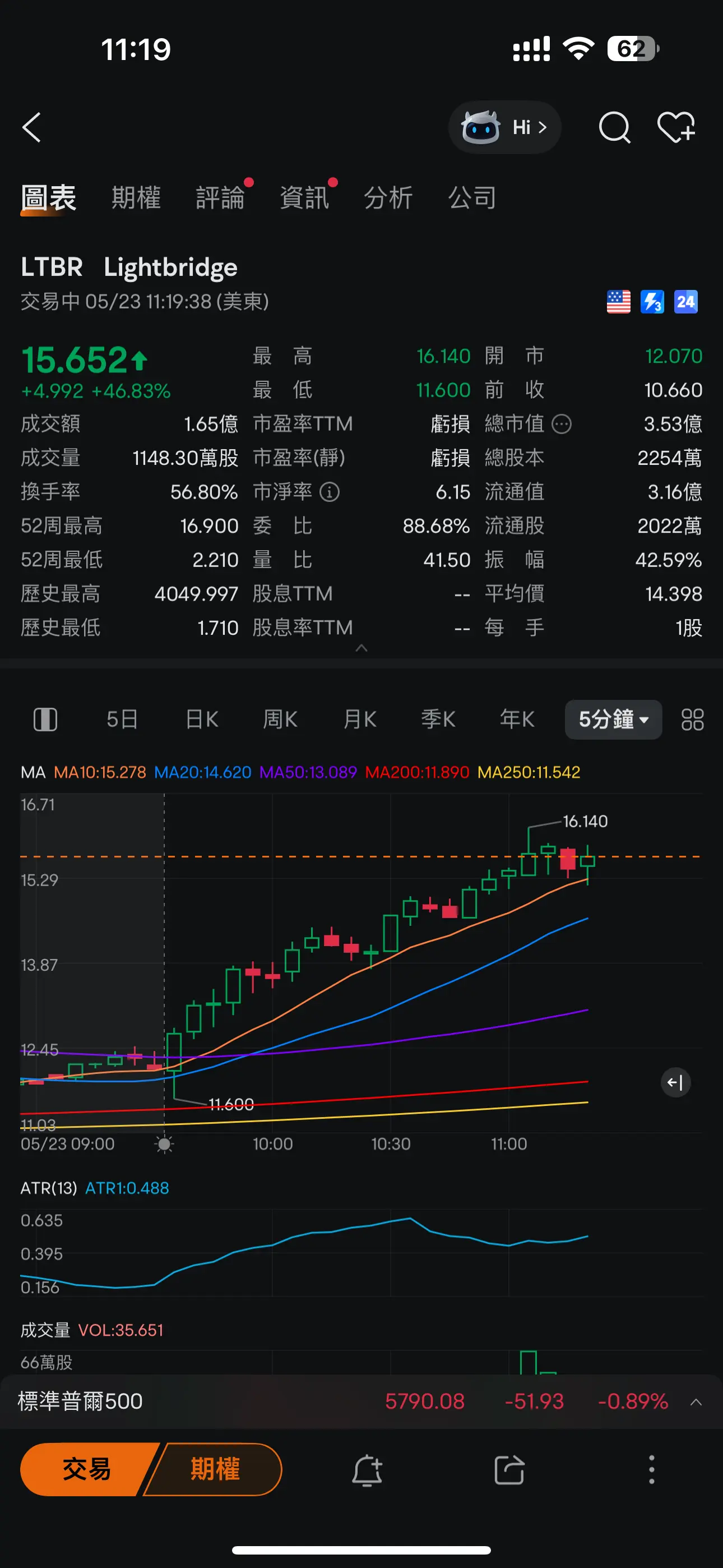The image size is (723, 1568).
Task: Tap the 振幅 42.59% value
Action: click(668, 560)
